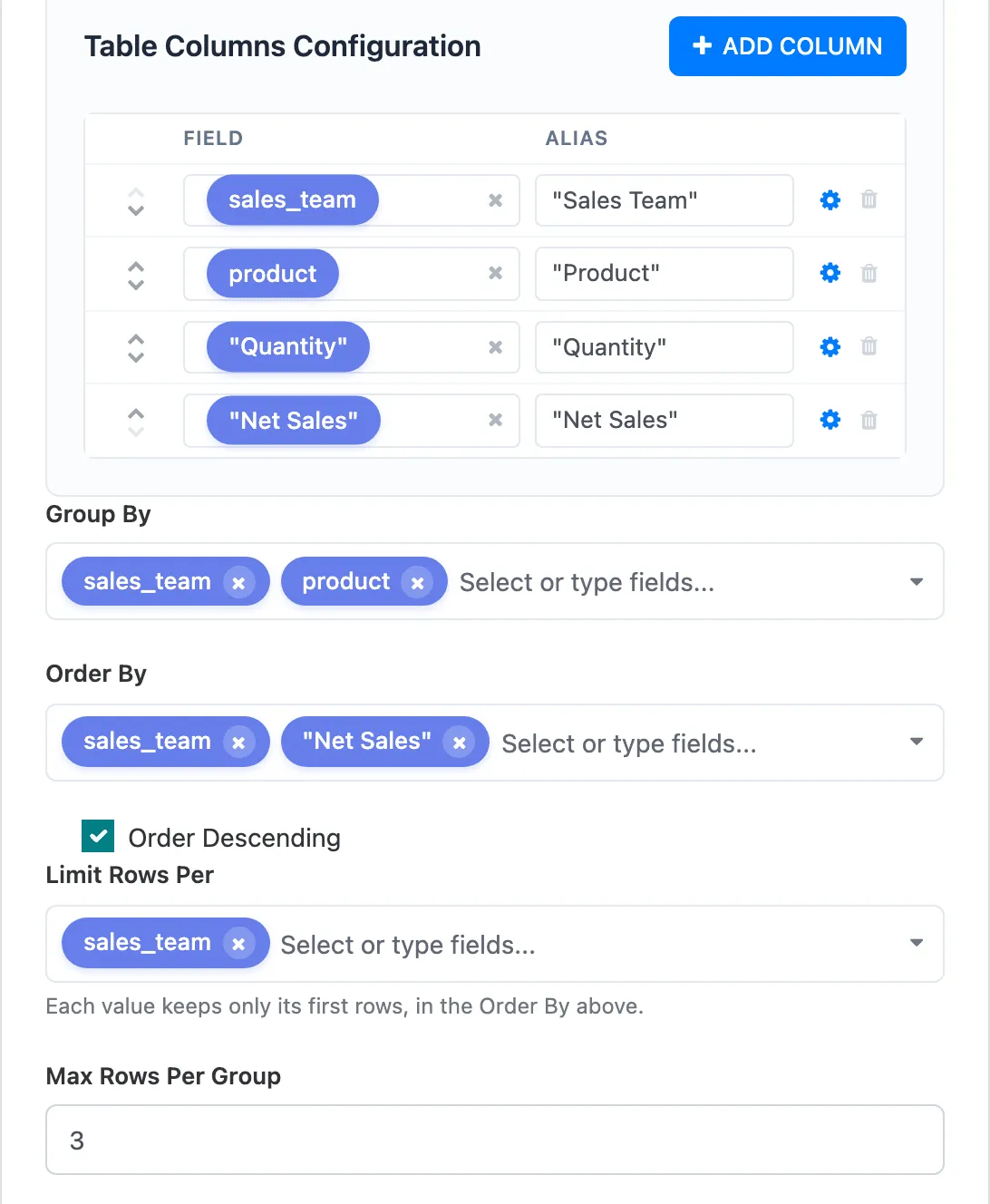The width and height of the screenshot is (990, 1204).
Task: Expand the Group By dropdown arrow
Action: (x=917, y=581)
